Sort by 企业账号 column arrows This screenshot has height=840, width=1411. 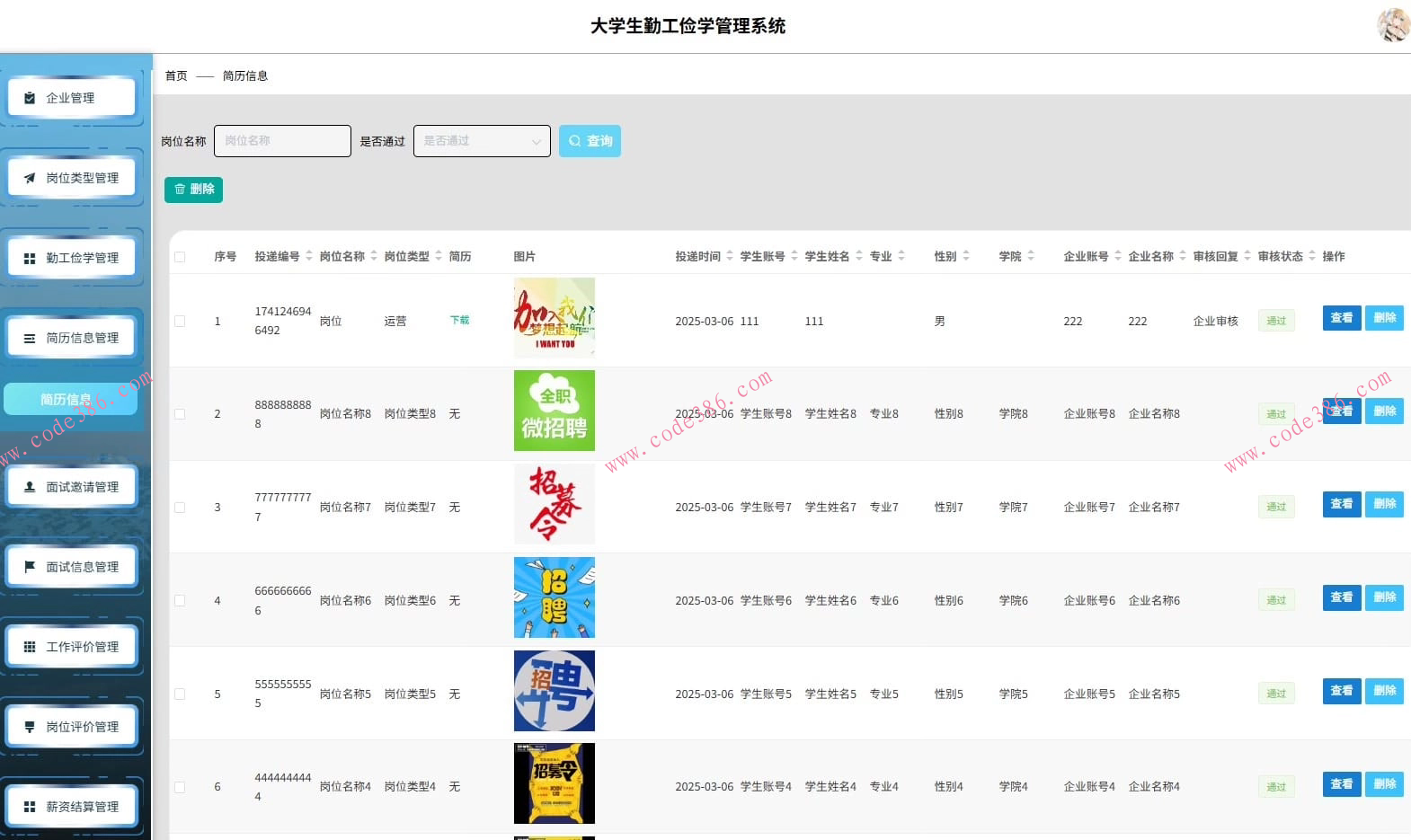[x=1118, y=256]
